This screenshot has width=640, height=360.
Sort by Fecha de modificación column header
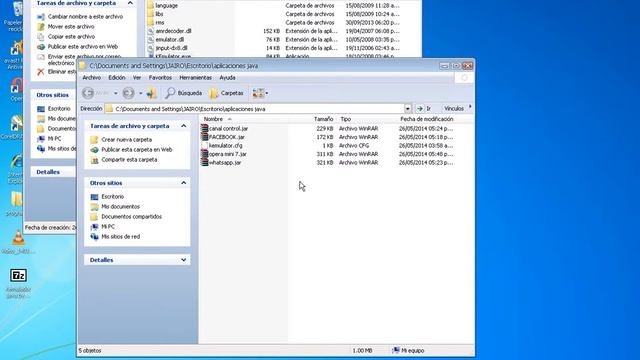click(427, 119)
